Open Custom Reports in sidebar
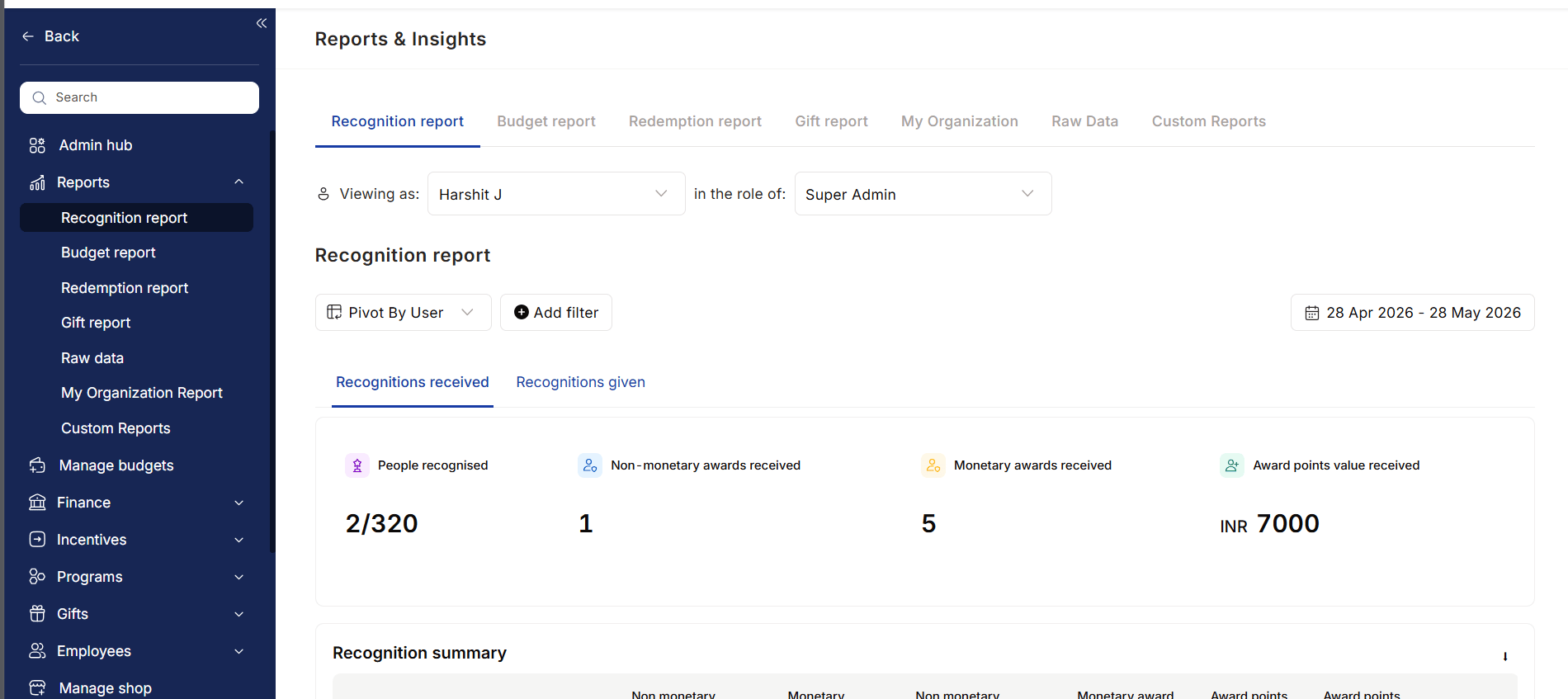The width and height of the screenshot is (1568, 699). (x=116, y=428)
